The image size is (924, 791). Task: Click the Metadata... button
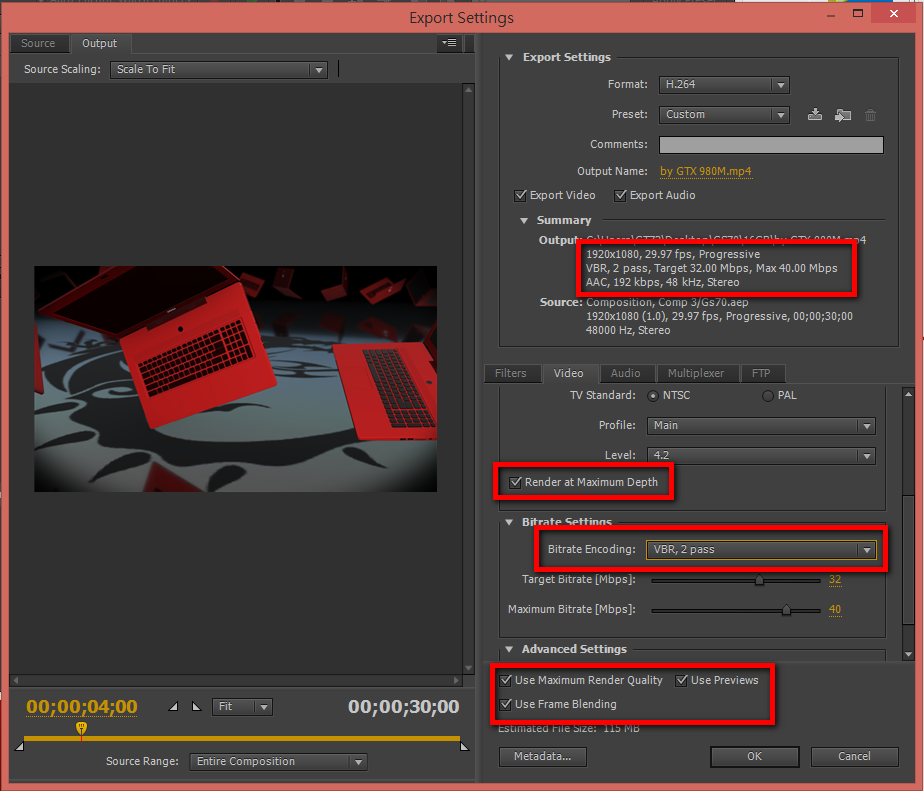(543, 757)
